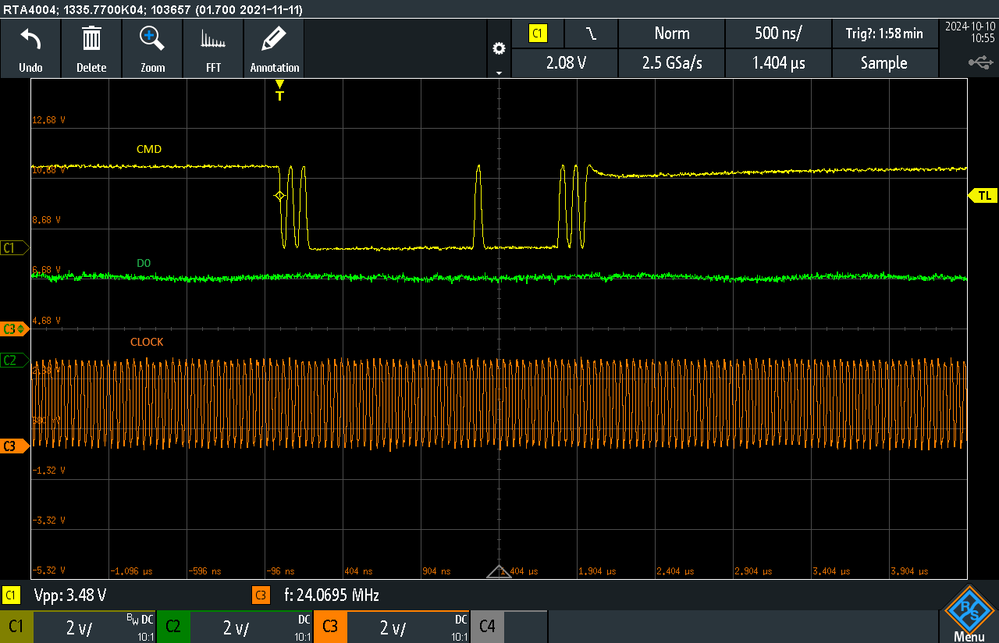
Task: Open the FFT spectrum tool
Action: coord(213,48)
